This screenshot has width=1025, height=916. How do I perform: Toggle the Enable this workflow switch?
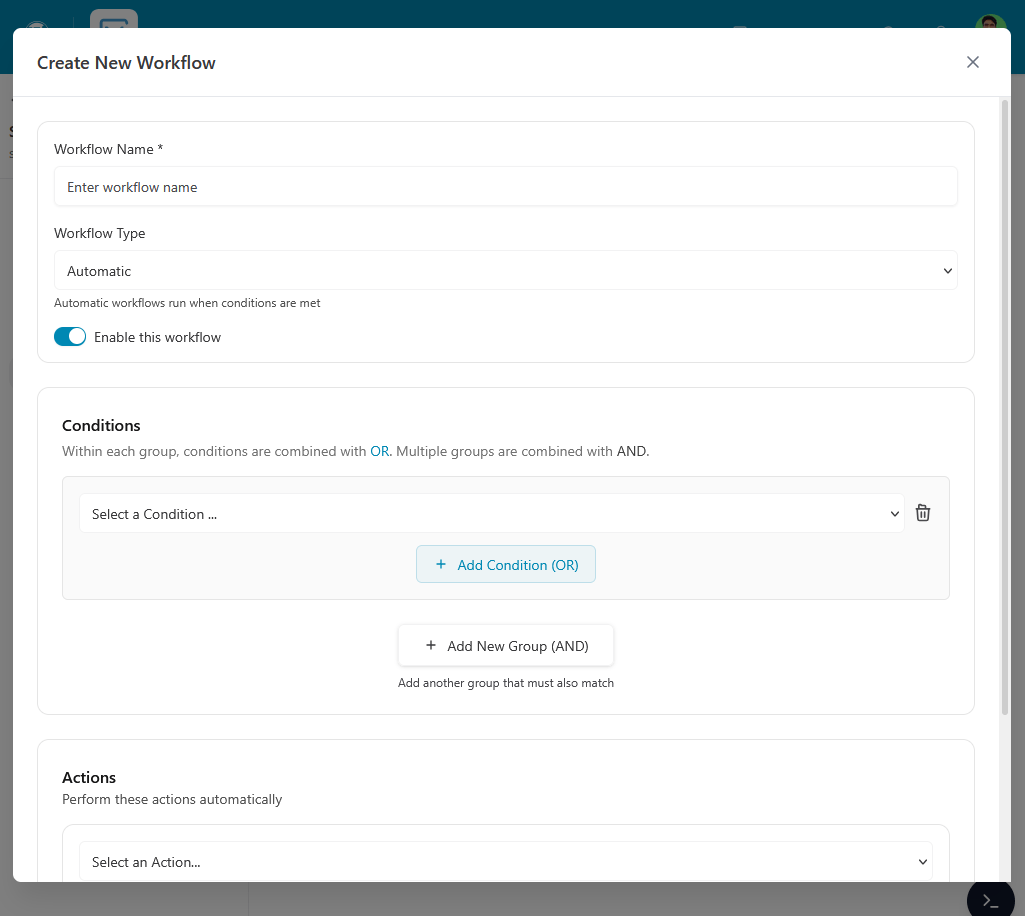pos(70,337)
